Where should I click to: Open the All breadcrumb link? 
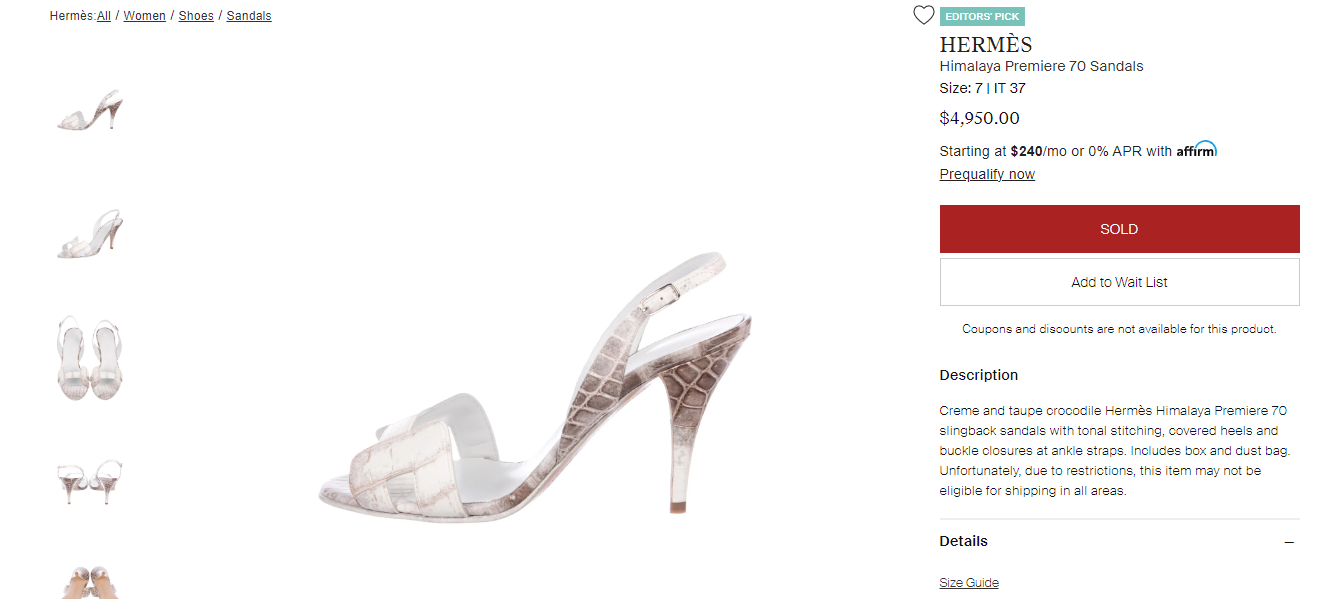click(x=104, y=16)
